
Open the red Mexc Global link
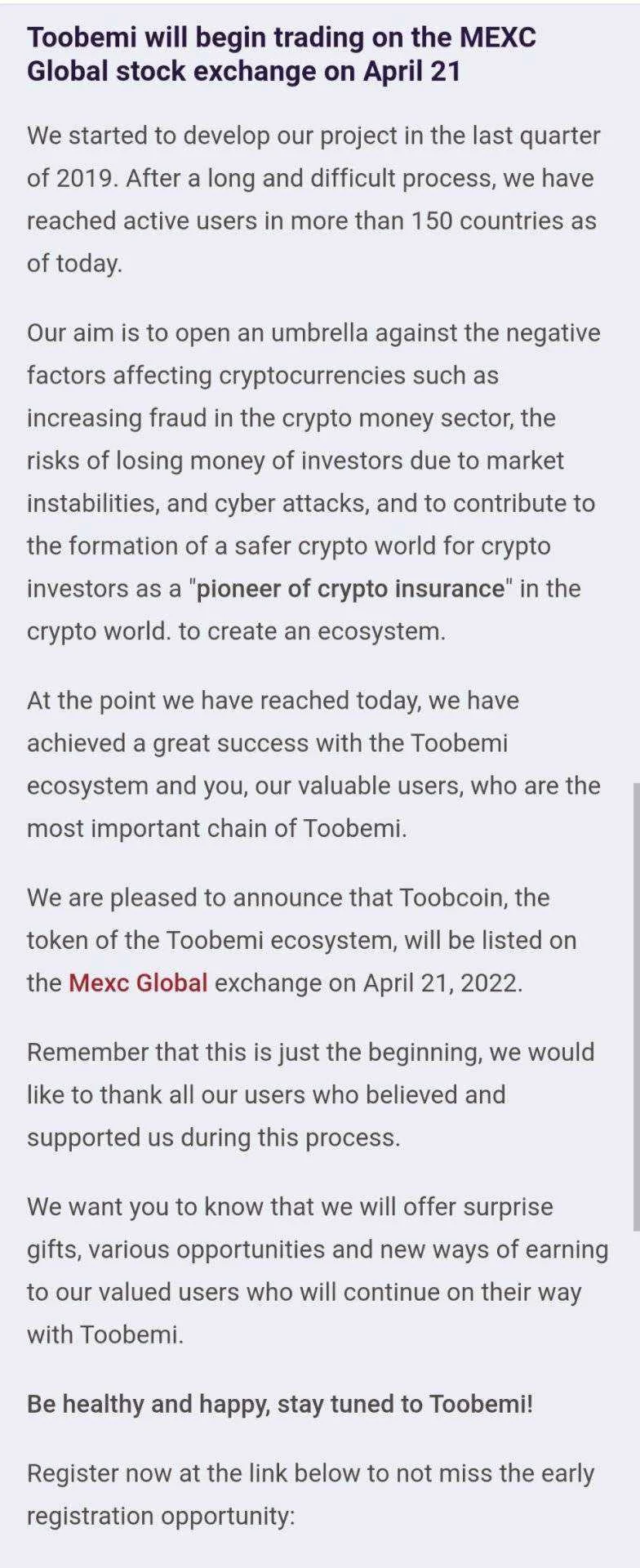pyautogui.click(x=138, y=982)
